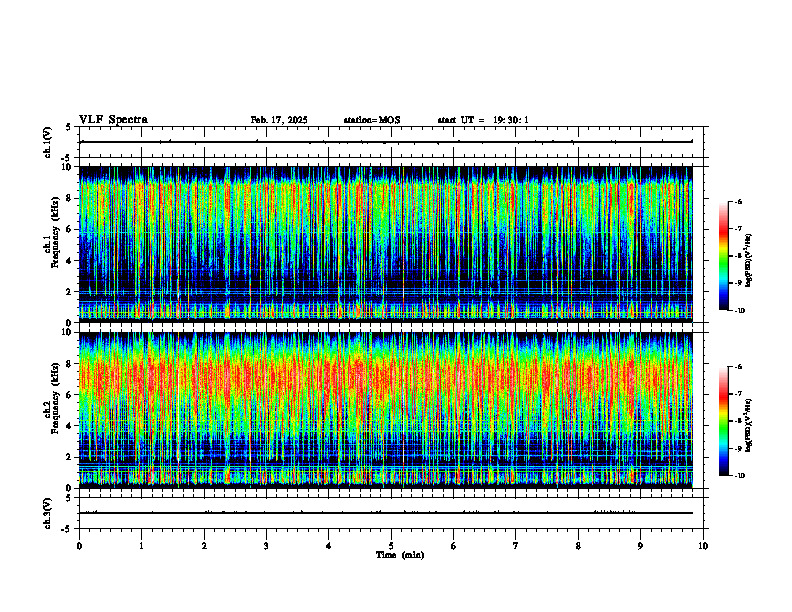Click the "Time (min)" x-axis label

[400, 555]
